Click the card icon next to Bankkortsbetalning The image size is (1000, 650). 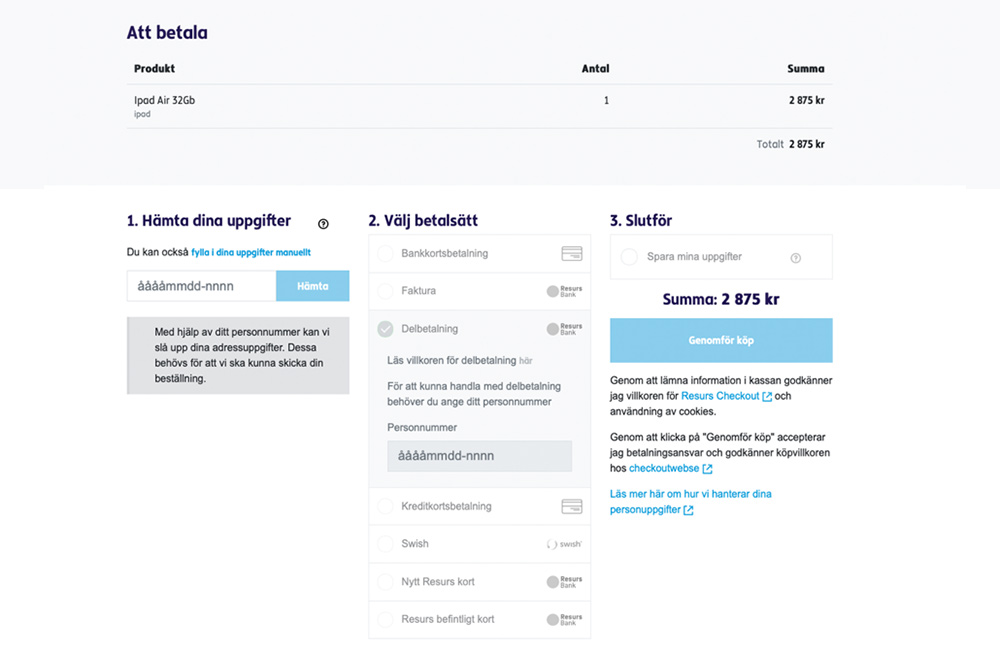[x=571, y=253]
